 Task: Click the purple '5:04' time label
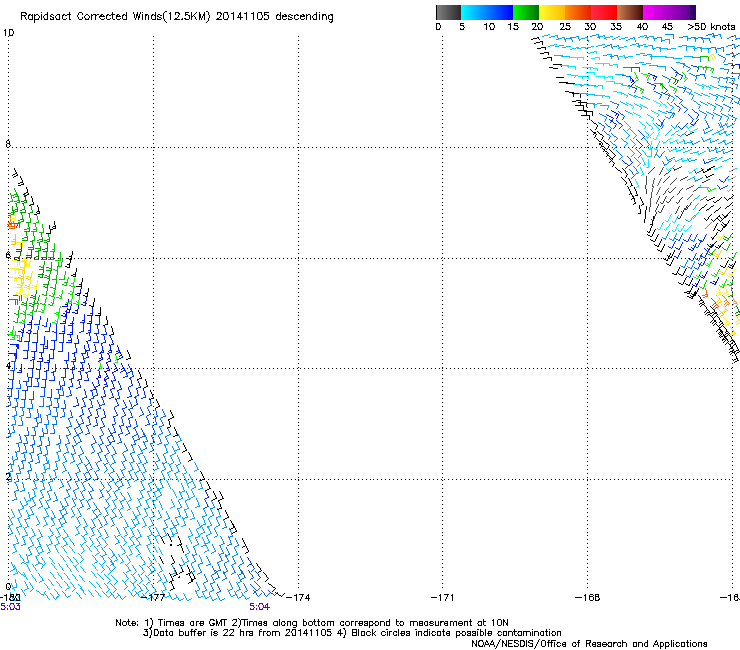(x=260, y=607)
